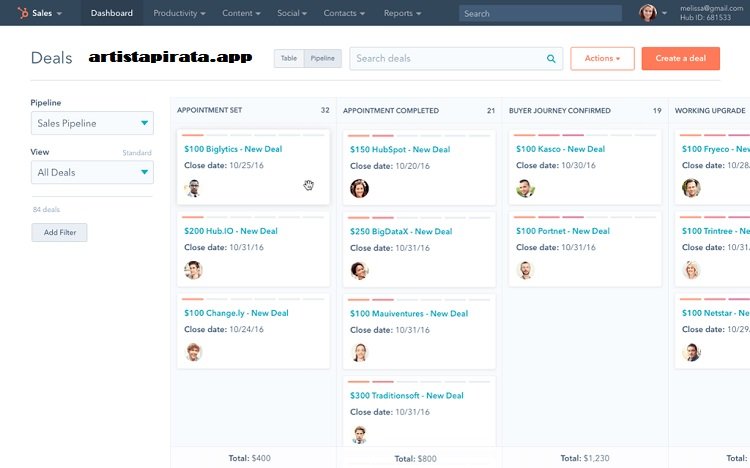Open the Contacts menu
Screen dimensions: 750x468
[344, 13]
